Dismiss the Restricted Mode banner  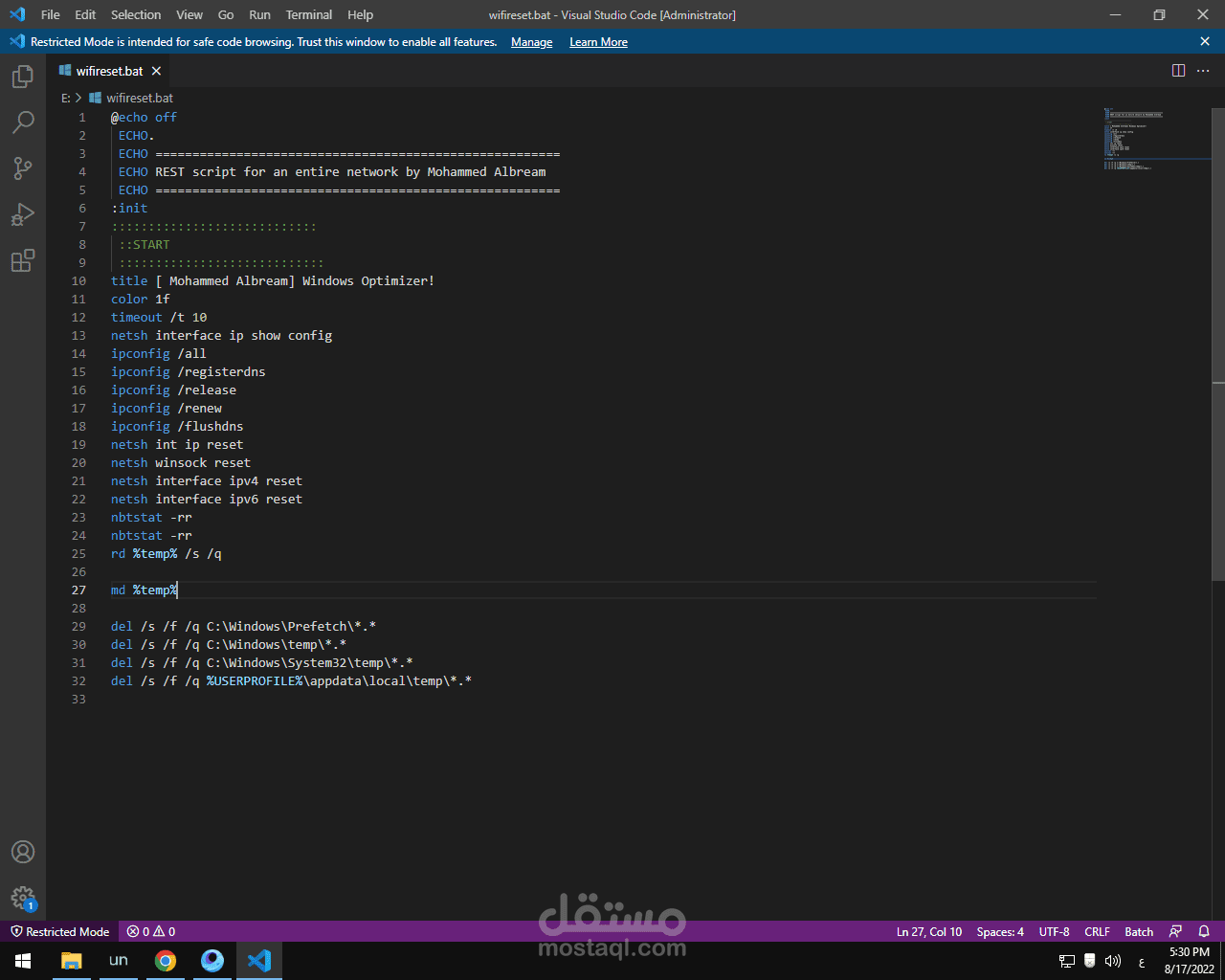pos(1205,41)
